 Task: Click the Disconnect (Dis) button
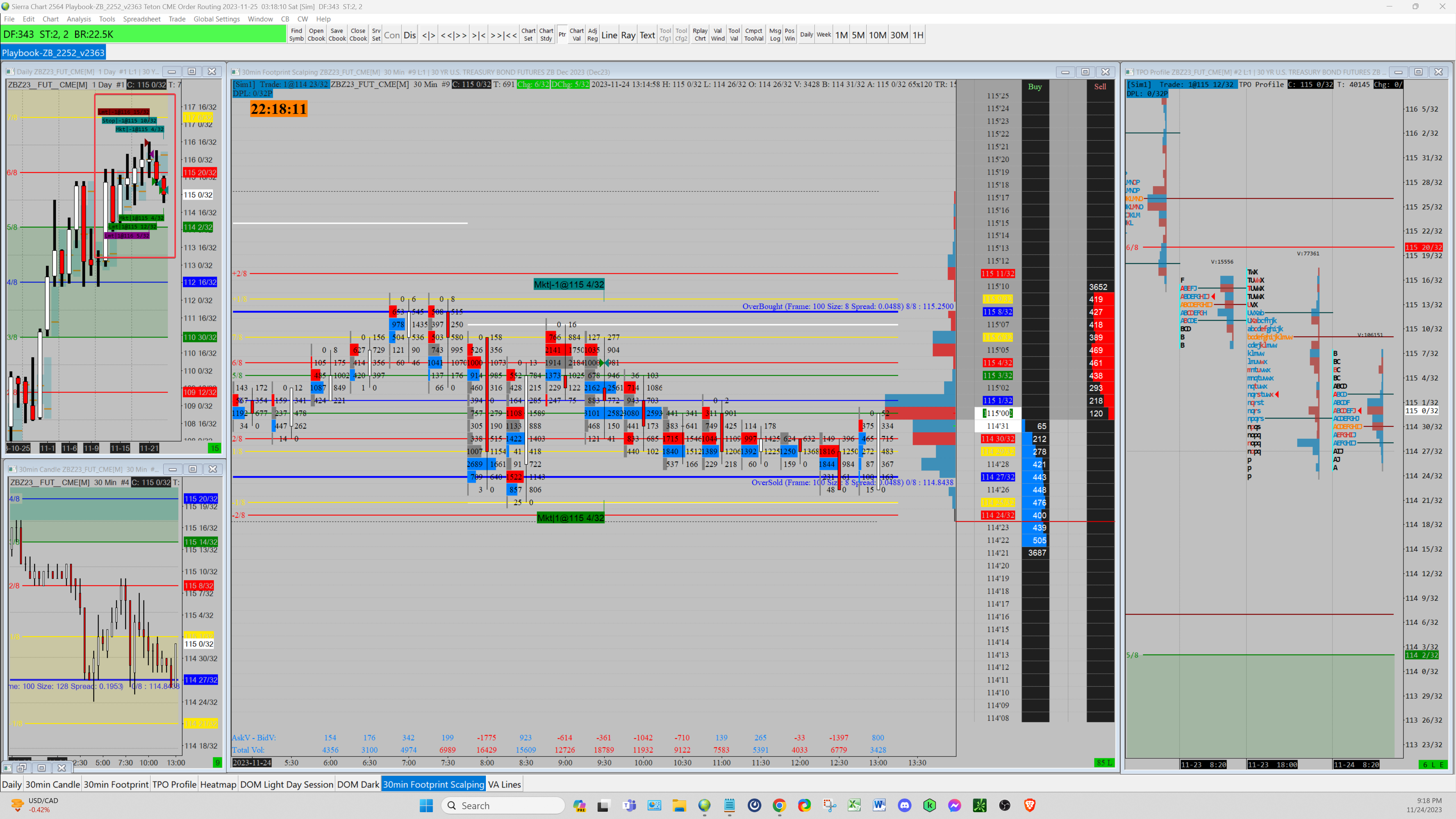[409, 35]
